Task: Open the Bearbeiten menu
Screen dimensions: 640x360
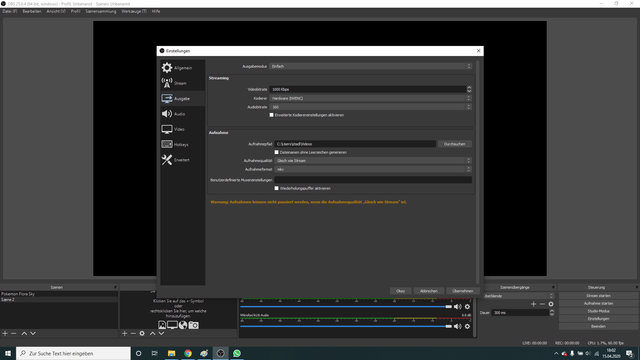Action: 32,11
